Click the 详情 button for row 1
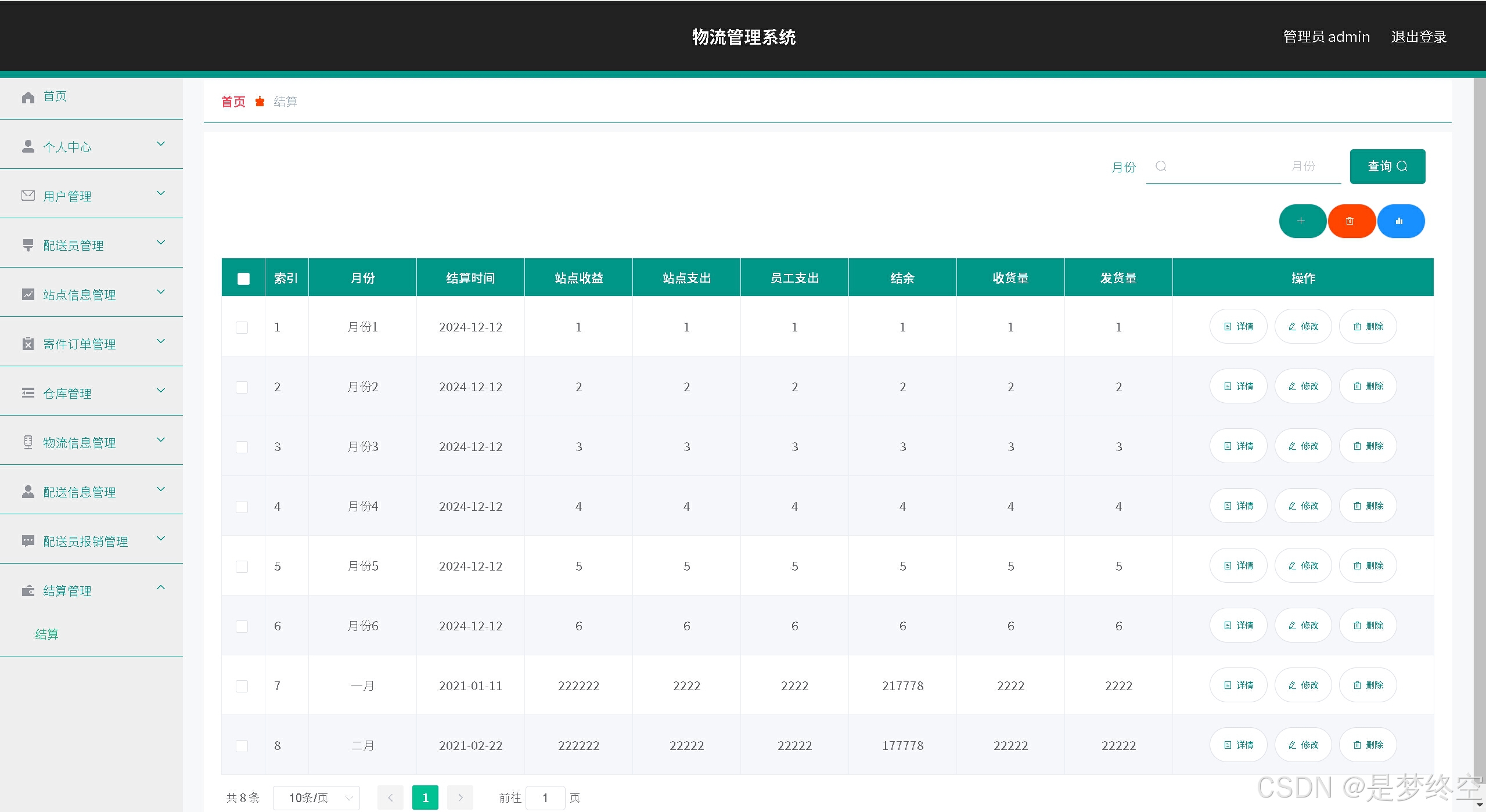 1238,327
